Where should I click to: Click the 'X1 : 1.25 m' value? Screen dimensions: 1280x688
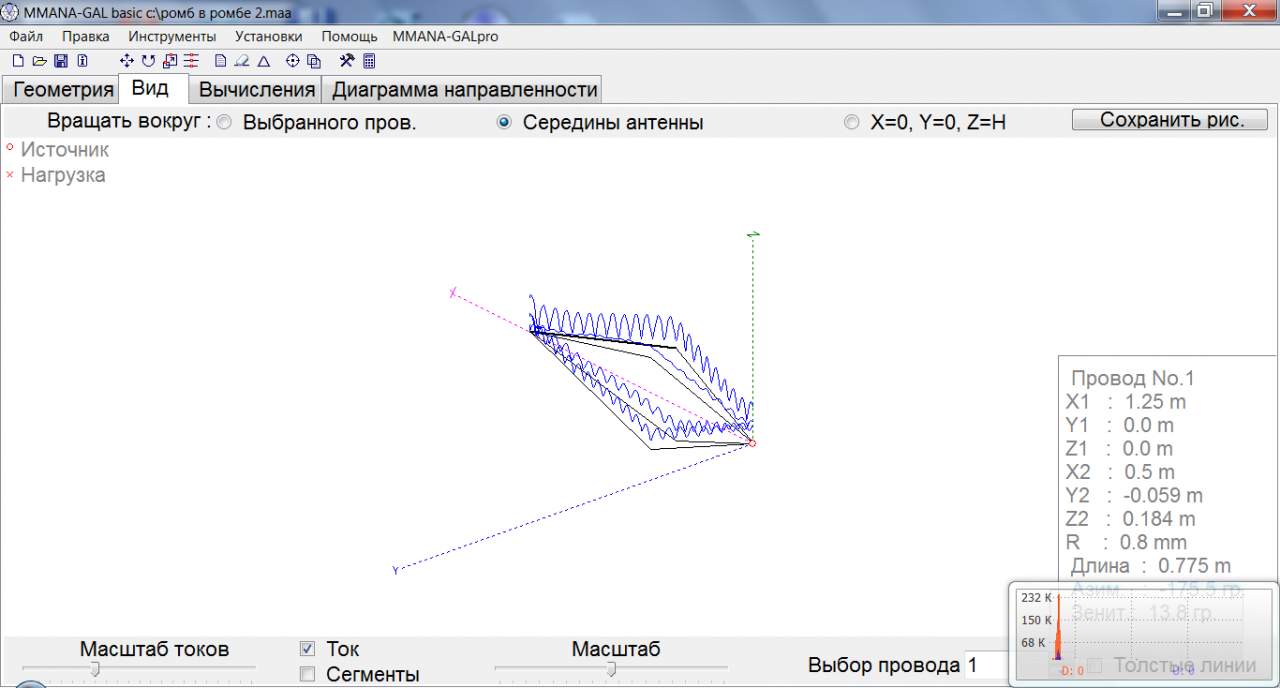click(1126, 402)
